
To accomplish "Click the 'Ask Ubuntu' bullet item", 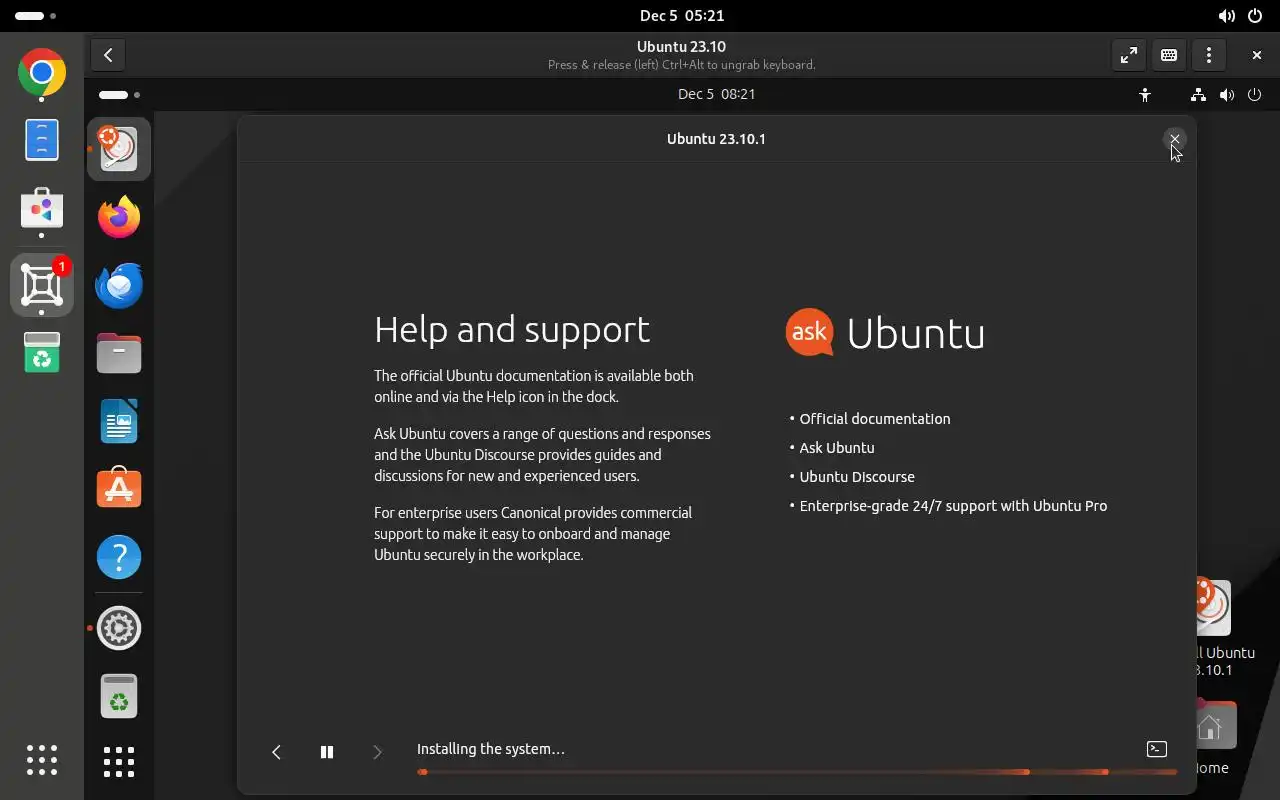I will click(837, 448).
